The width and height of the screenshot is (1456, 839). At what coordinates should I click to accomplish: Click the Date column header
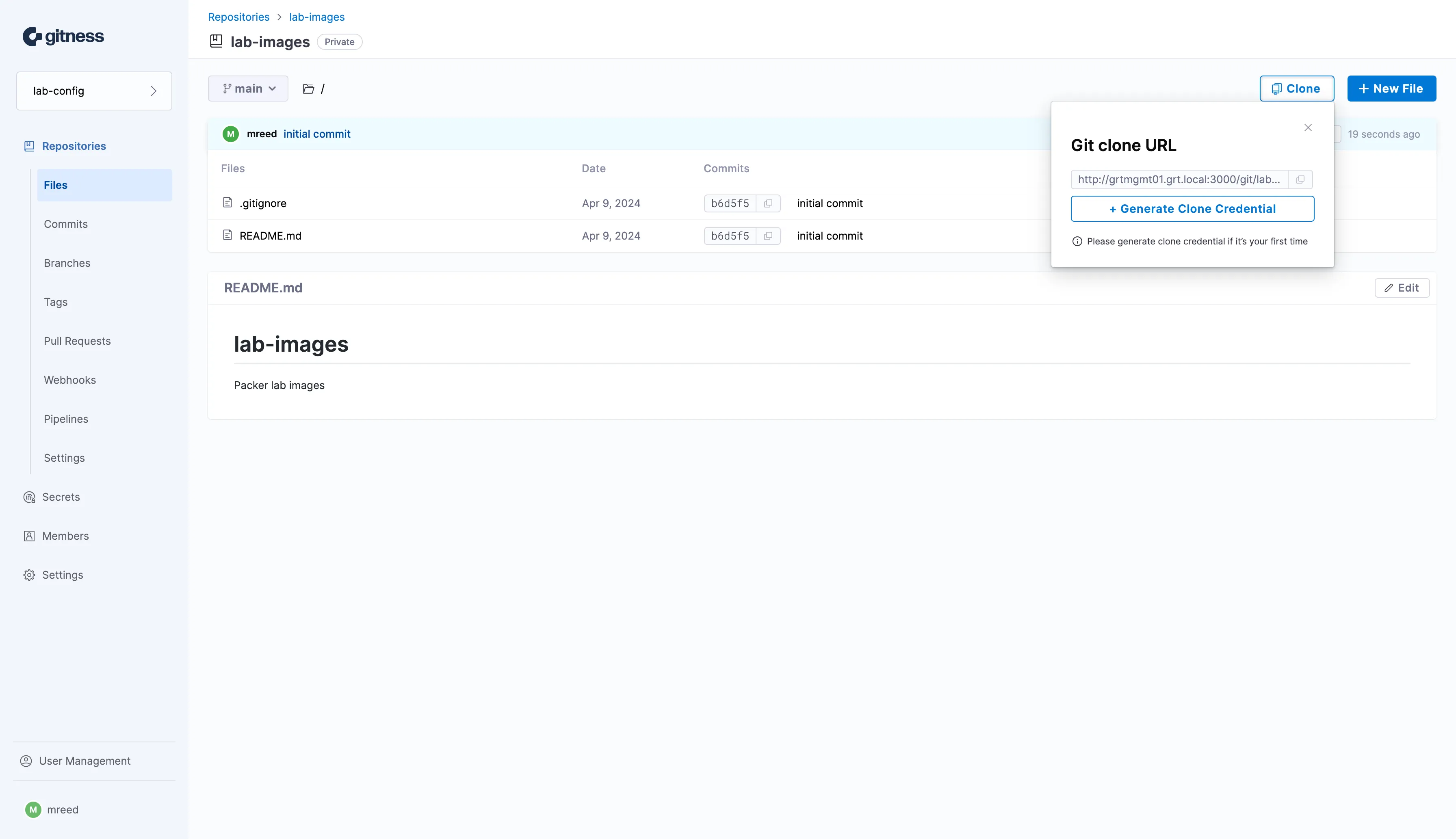[593, 168]
